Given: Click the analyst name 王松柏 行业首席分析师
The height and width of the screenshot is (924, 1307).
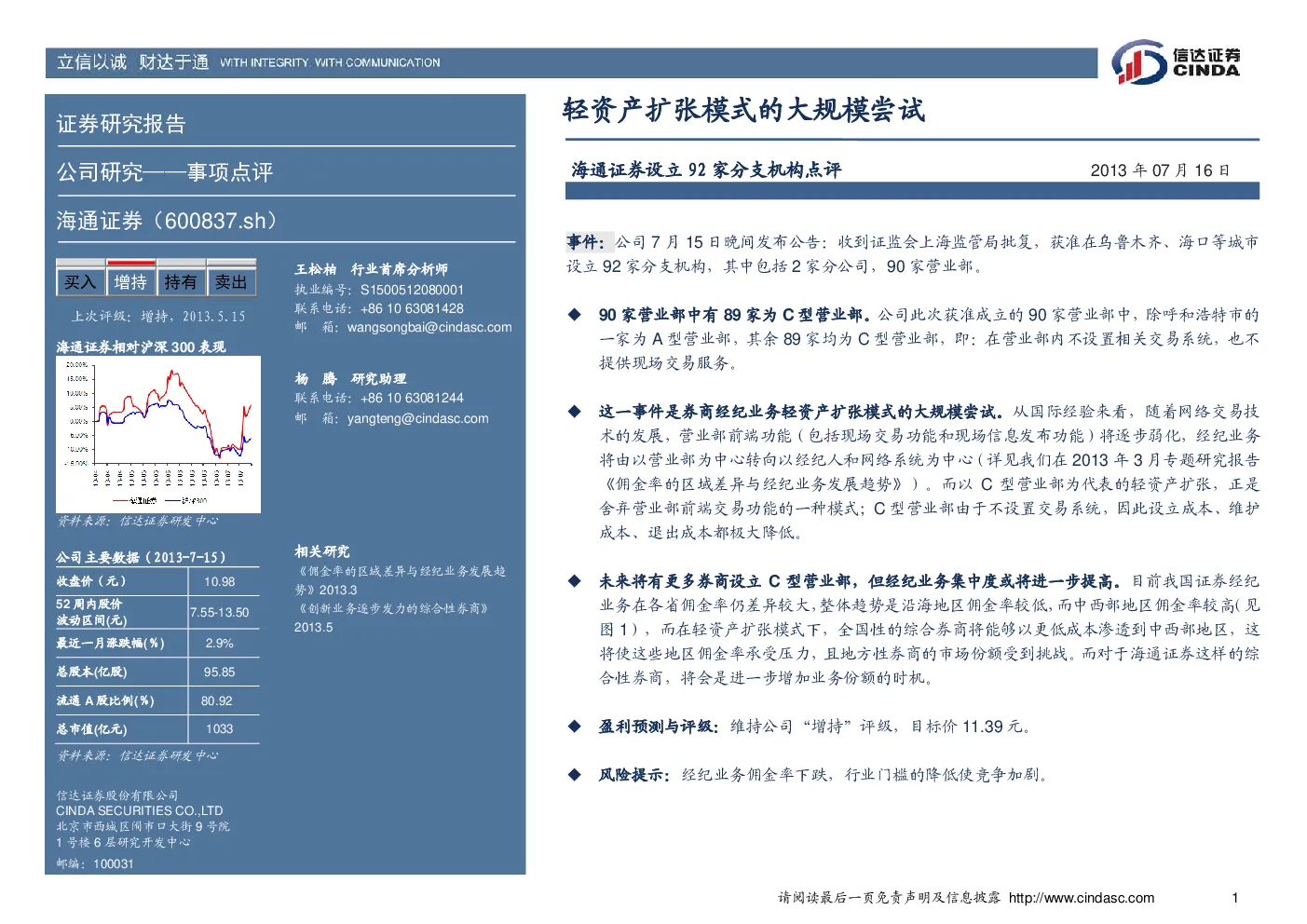Looking at the screenshot, I should 372,269.
